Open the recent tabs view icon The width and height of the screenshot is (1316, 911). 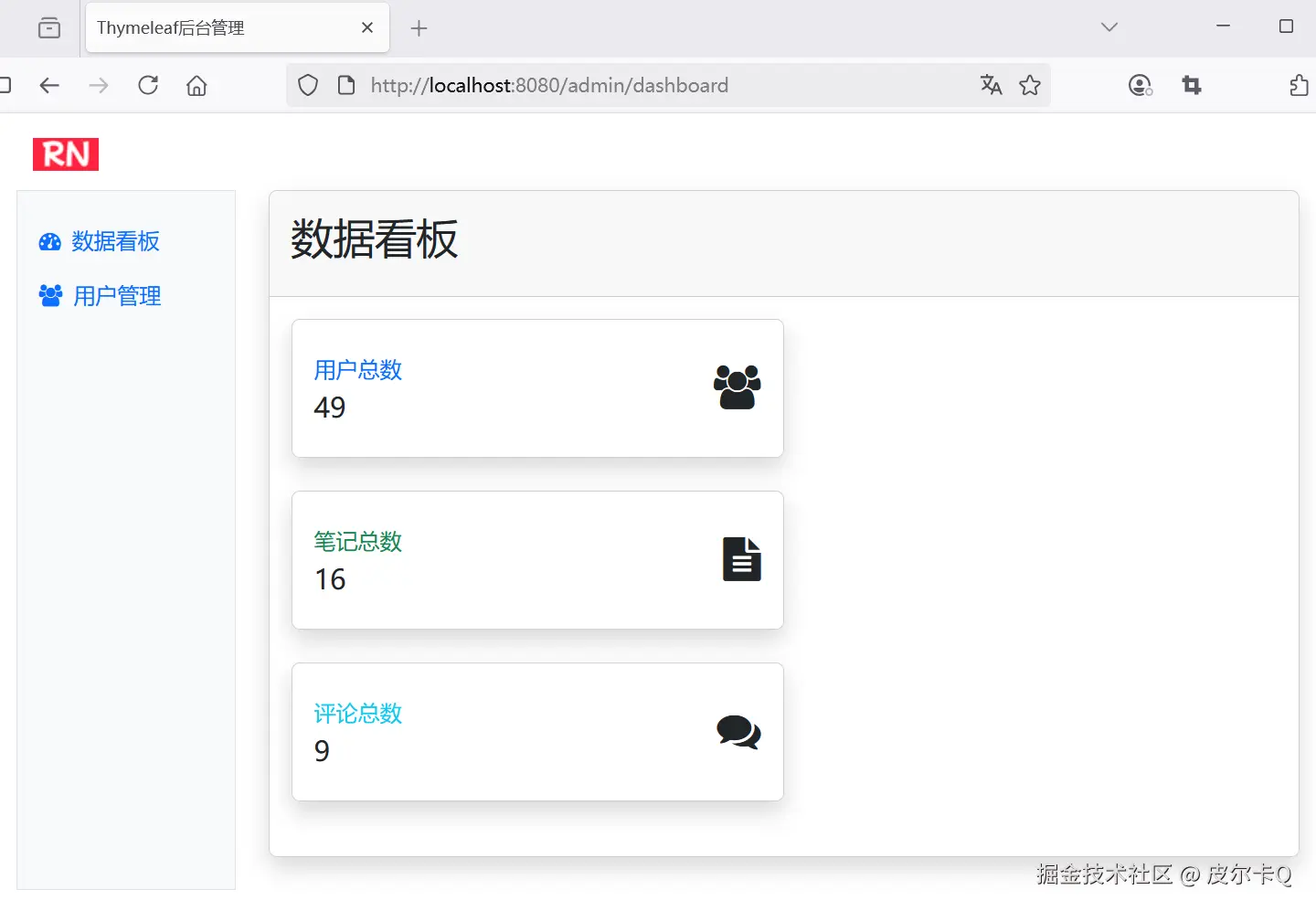(x=49, y=28)
